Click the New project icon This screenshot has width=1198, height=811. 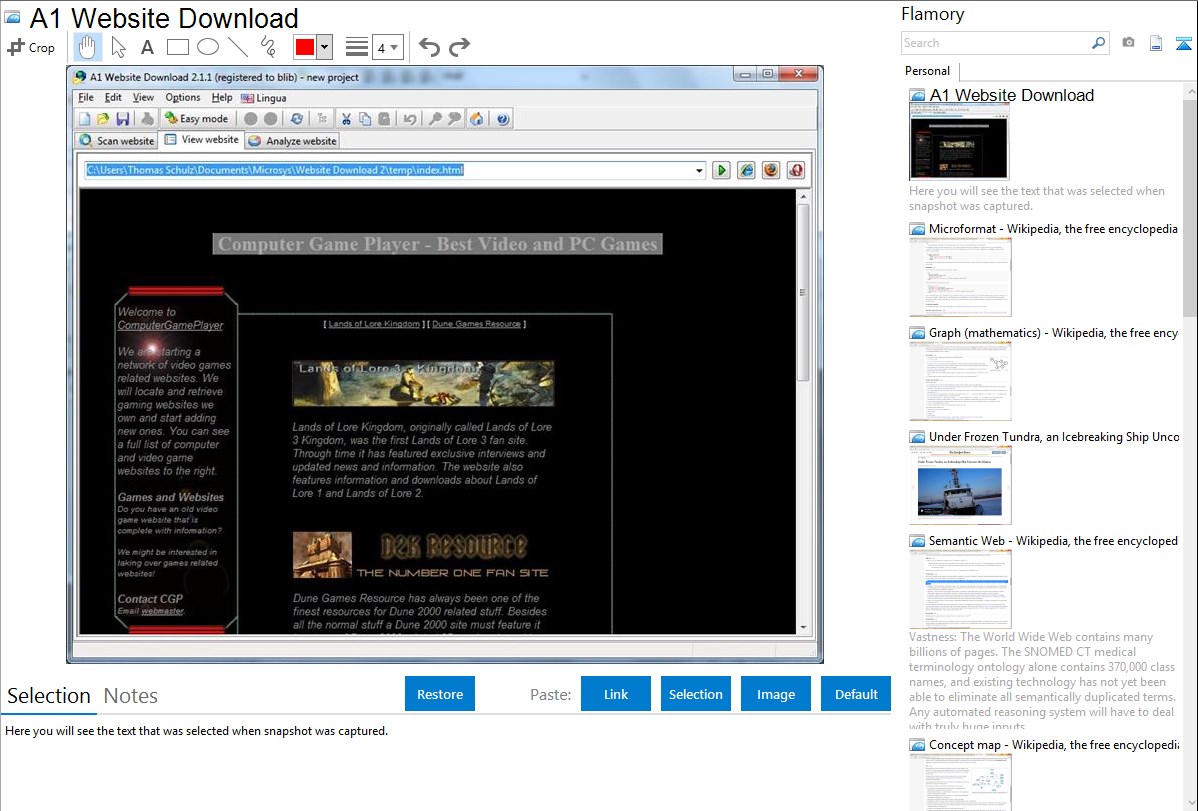[85, 119]
